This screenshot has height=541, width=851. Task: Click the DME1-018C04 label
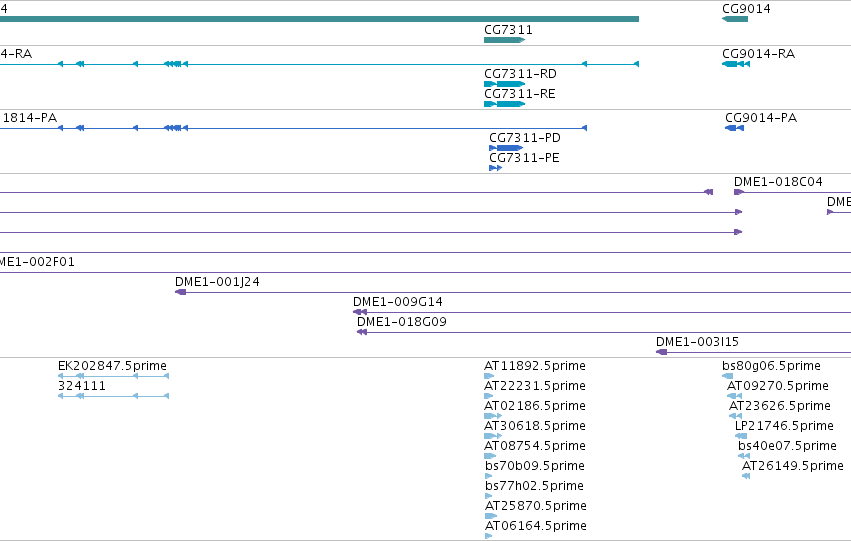point(778,182)
